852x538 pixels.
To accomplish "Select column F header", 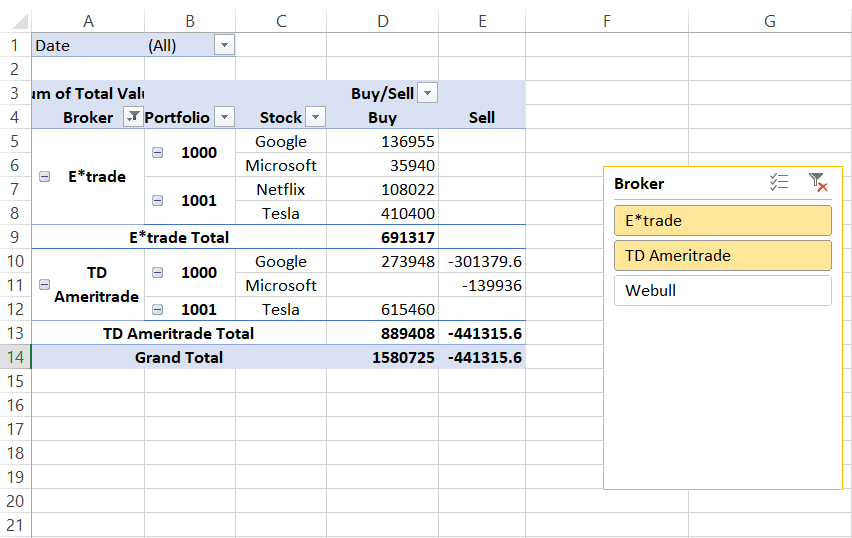I will (x=606, y=21).
